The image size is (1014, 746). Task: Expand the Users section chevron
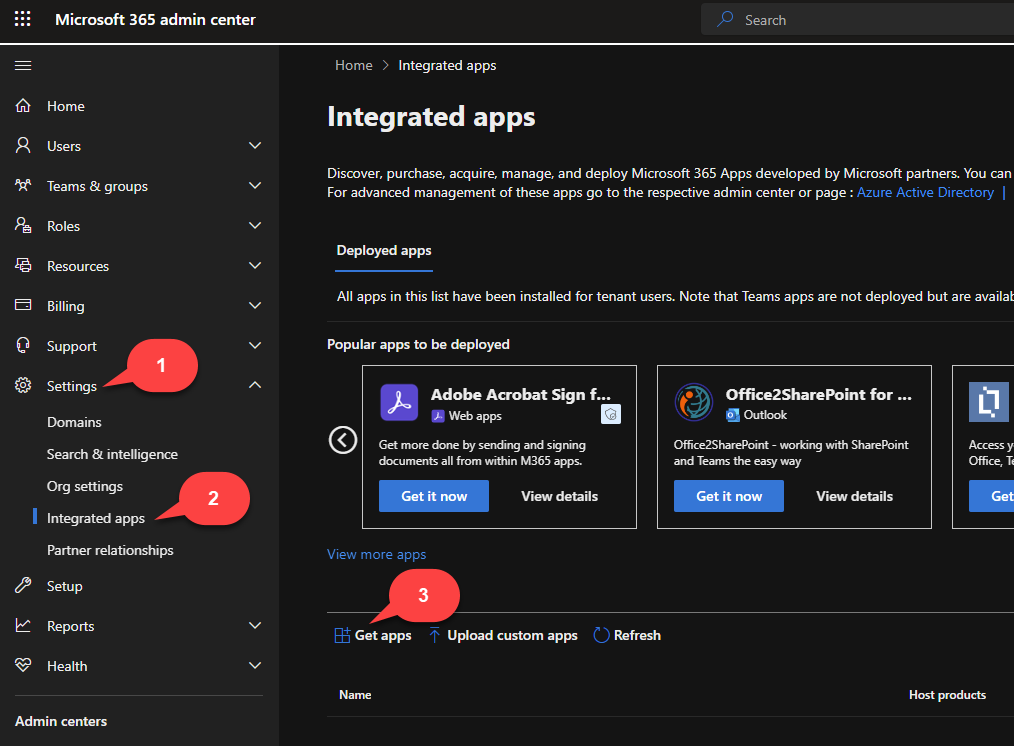tap(255, 146)
